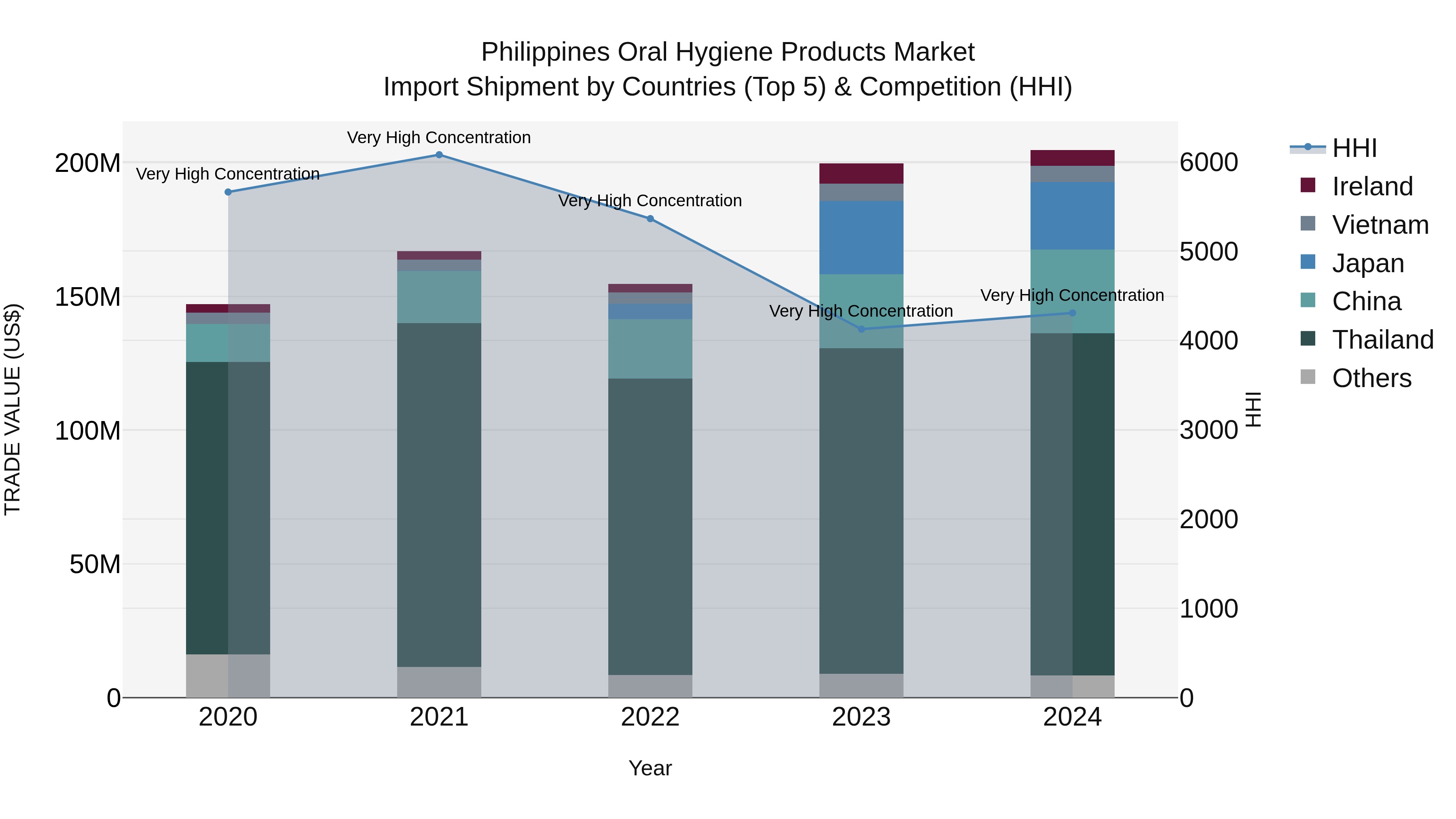Click the 2020 x-axis label
The width and height of the screenshot is (1456, 819).
point(229,717)
